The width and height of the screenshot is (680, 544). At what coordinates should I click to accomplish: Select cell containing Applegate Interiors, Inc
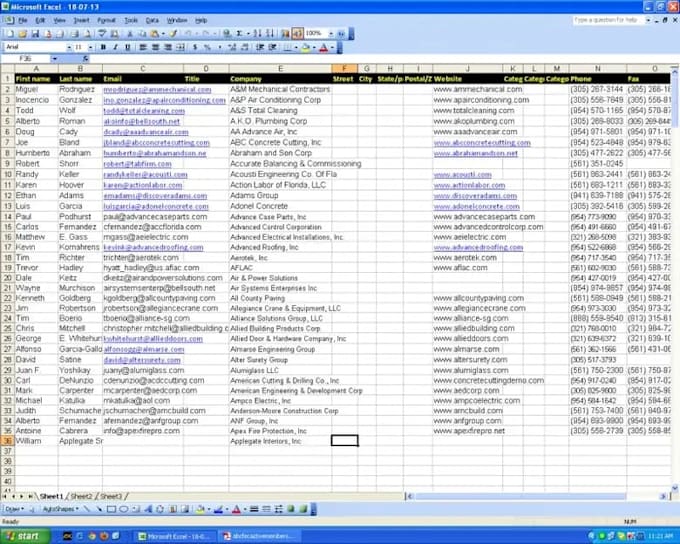point(280,441)
